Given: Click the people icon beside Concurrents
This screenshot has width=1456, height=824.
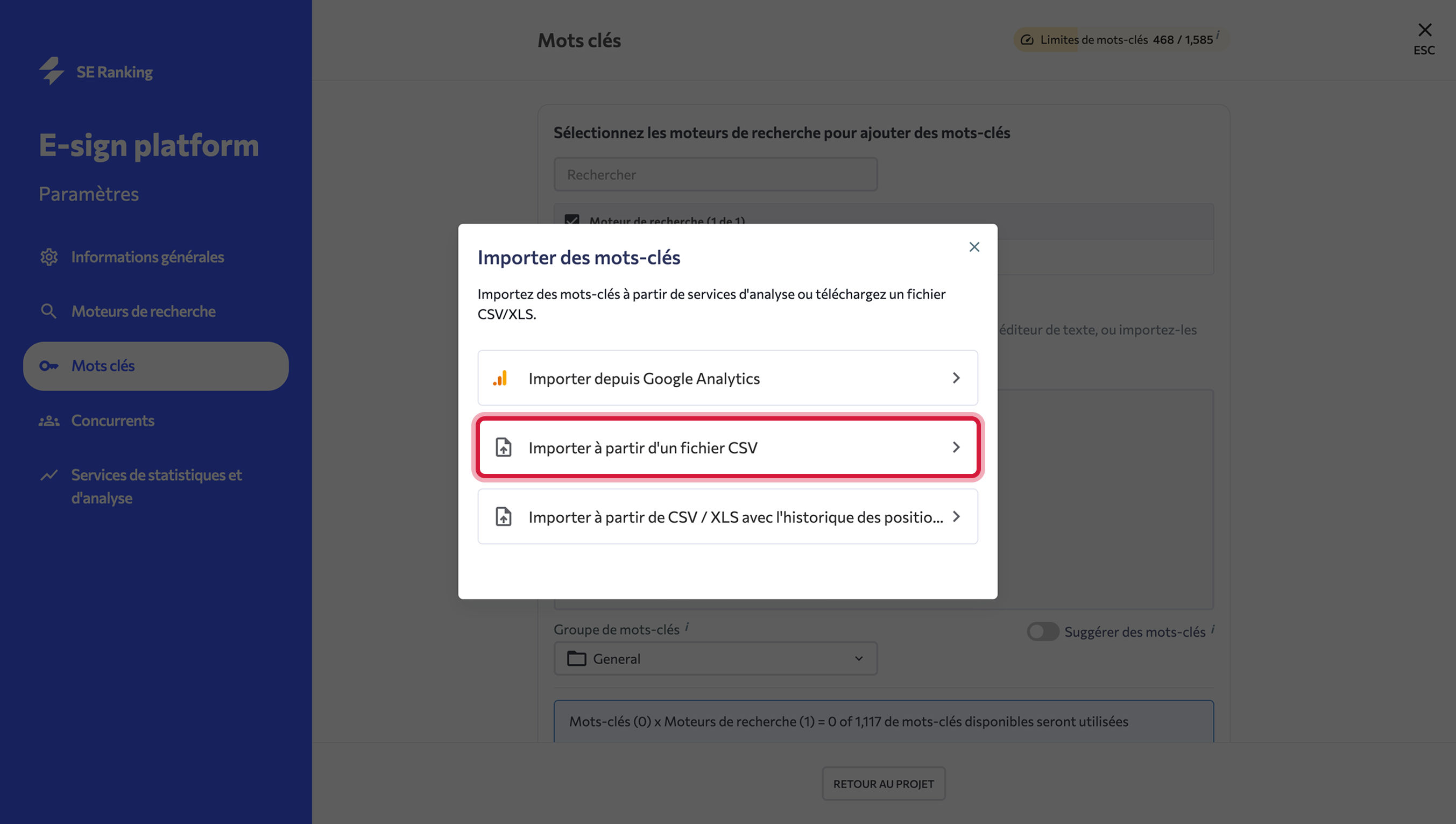Looking at the screenshot, I should click(48, 421).
